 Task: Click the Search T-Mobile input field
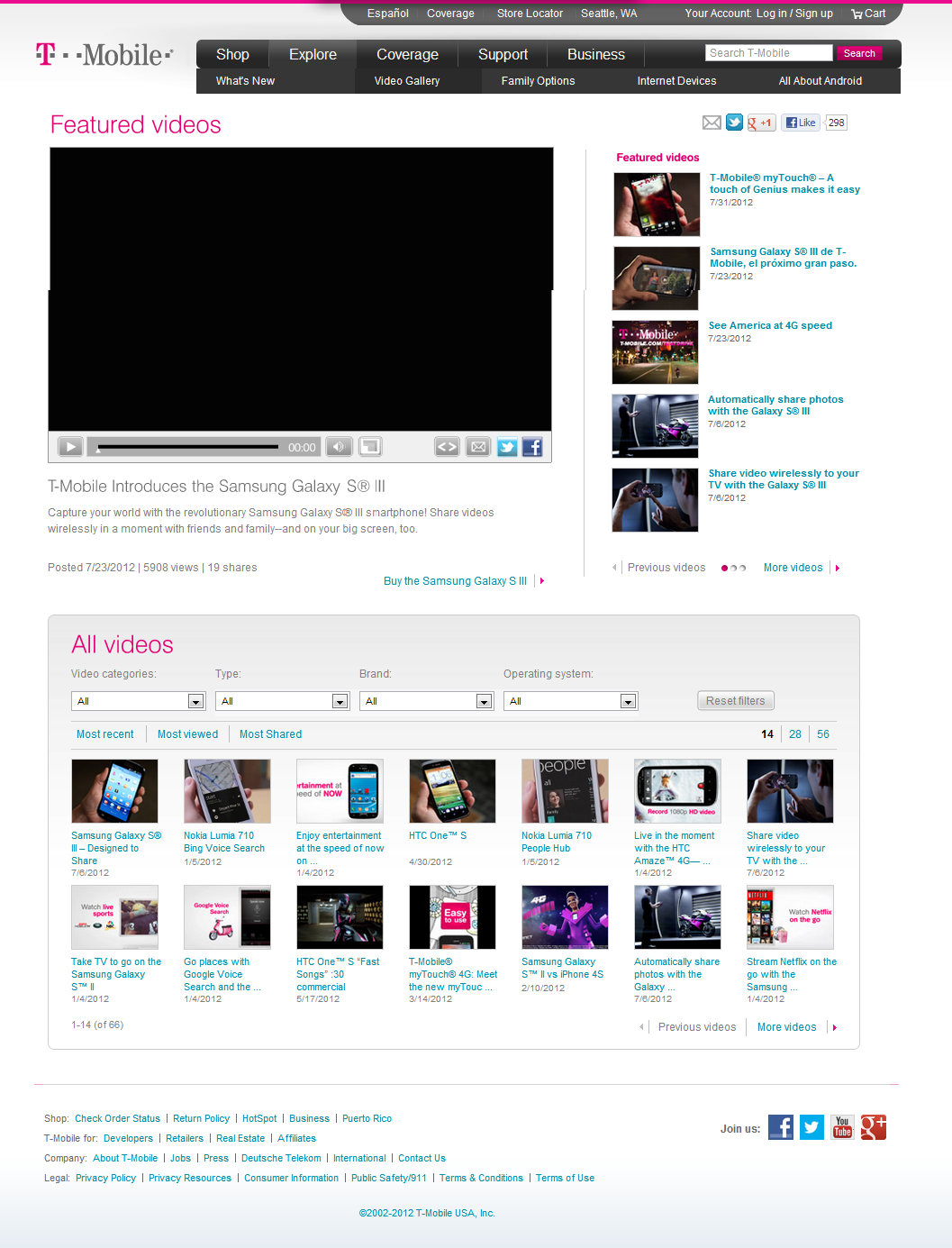point(768,53)
